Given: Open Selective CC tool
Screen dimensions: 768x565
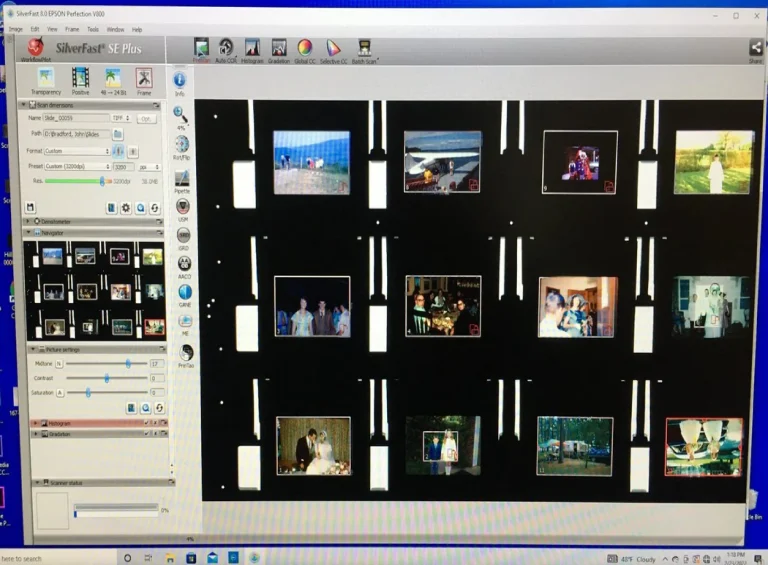Looking at the screenshot, I should coord(334,48).
